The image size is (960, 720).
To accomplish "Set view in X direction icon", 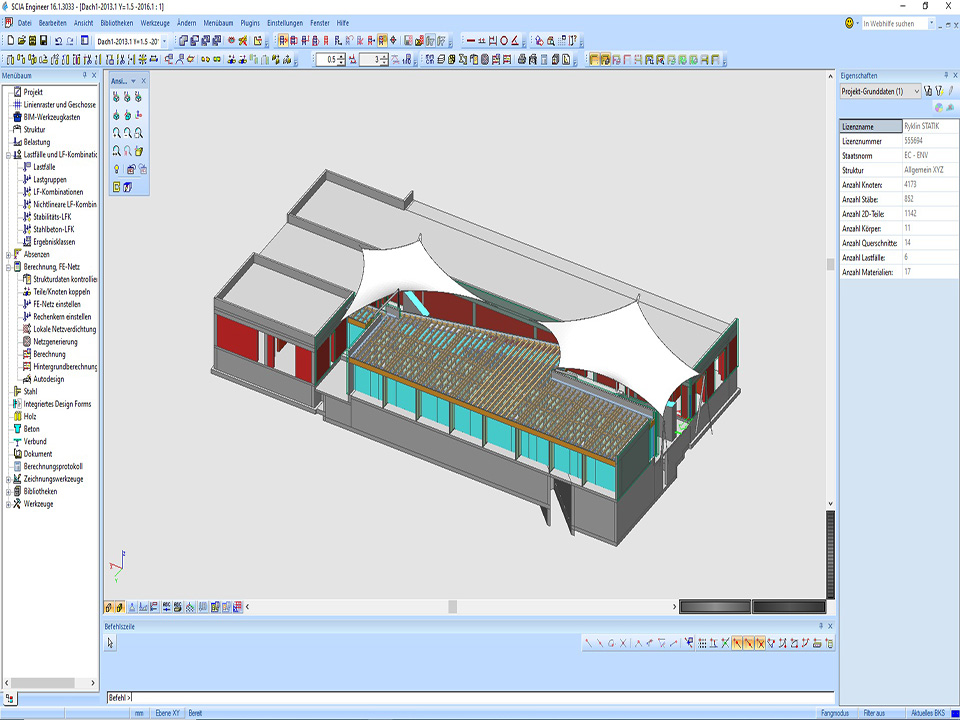I will (117, 98).
